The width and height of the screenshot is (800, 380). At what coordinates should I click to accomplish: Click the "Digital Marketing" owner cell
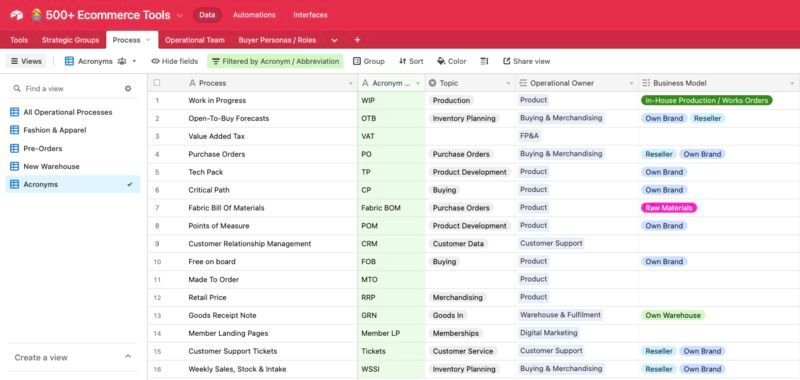(x=577, y=333)
